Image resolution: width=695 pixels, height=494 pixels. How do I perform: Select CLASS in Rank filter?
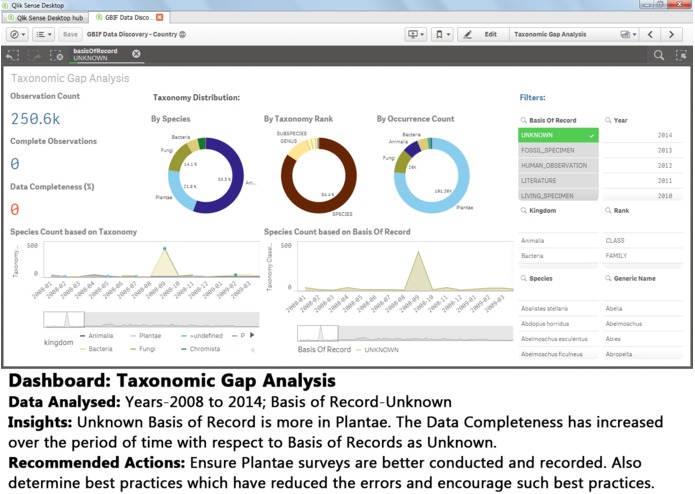pos(643,241)
